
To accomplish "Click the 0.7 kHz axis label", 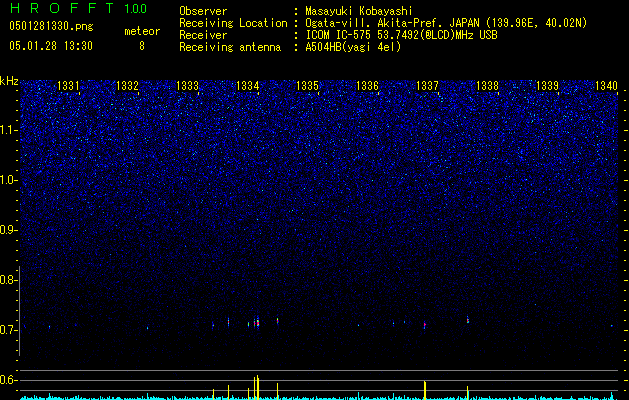I will pos(7,330).
